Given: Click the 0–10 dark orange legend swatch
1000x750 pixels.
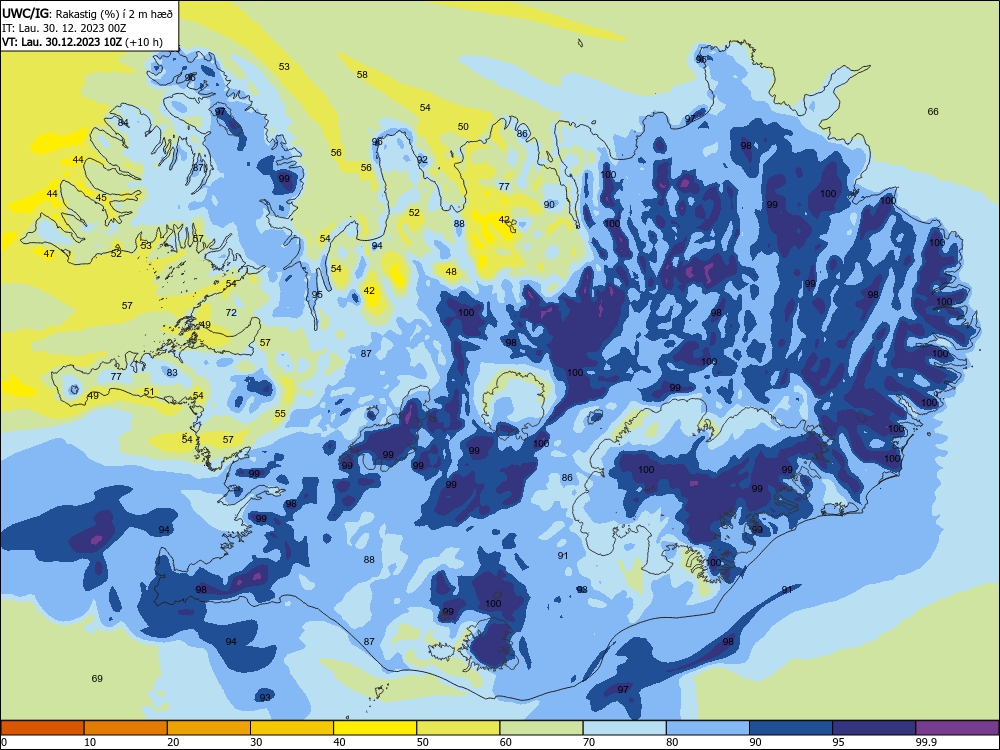Looking at the screenshot, I should [42, 728].
